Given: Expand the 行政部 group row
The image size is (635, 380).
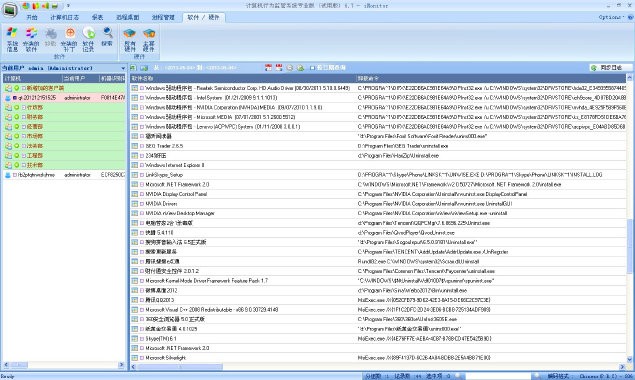Looking at the screenshot, I should click(x=64, y=107).
